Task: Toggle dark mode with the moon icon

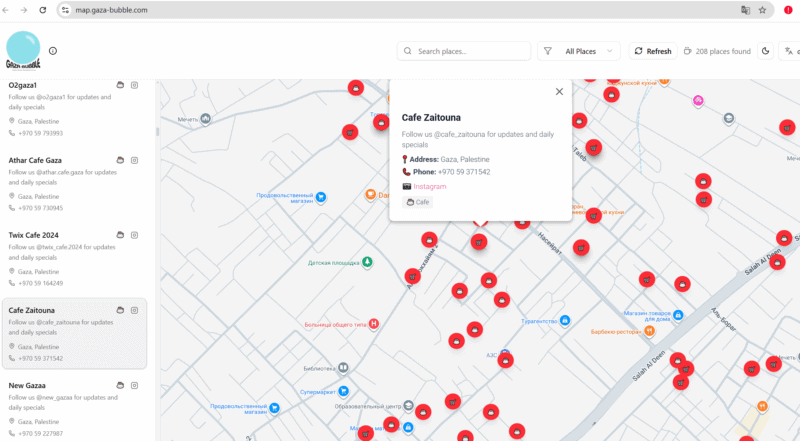Action: coord(766,51)
